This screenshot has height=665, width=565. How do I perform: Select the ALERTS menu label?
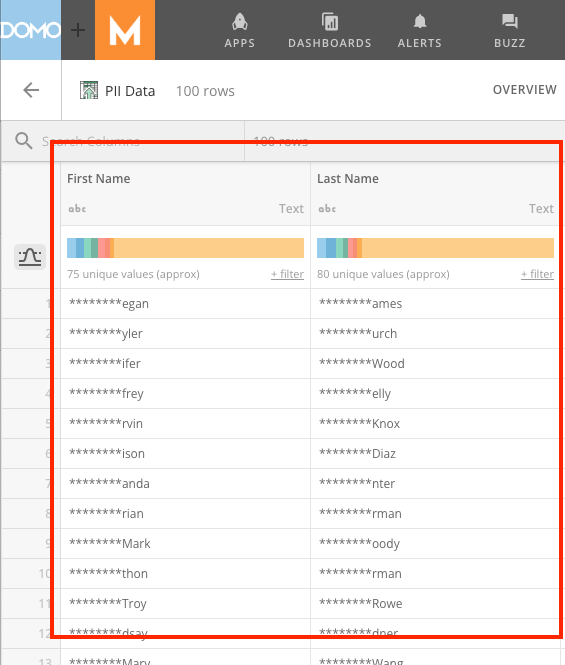click(420, 43)
